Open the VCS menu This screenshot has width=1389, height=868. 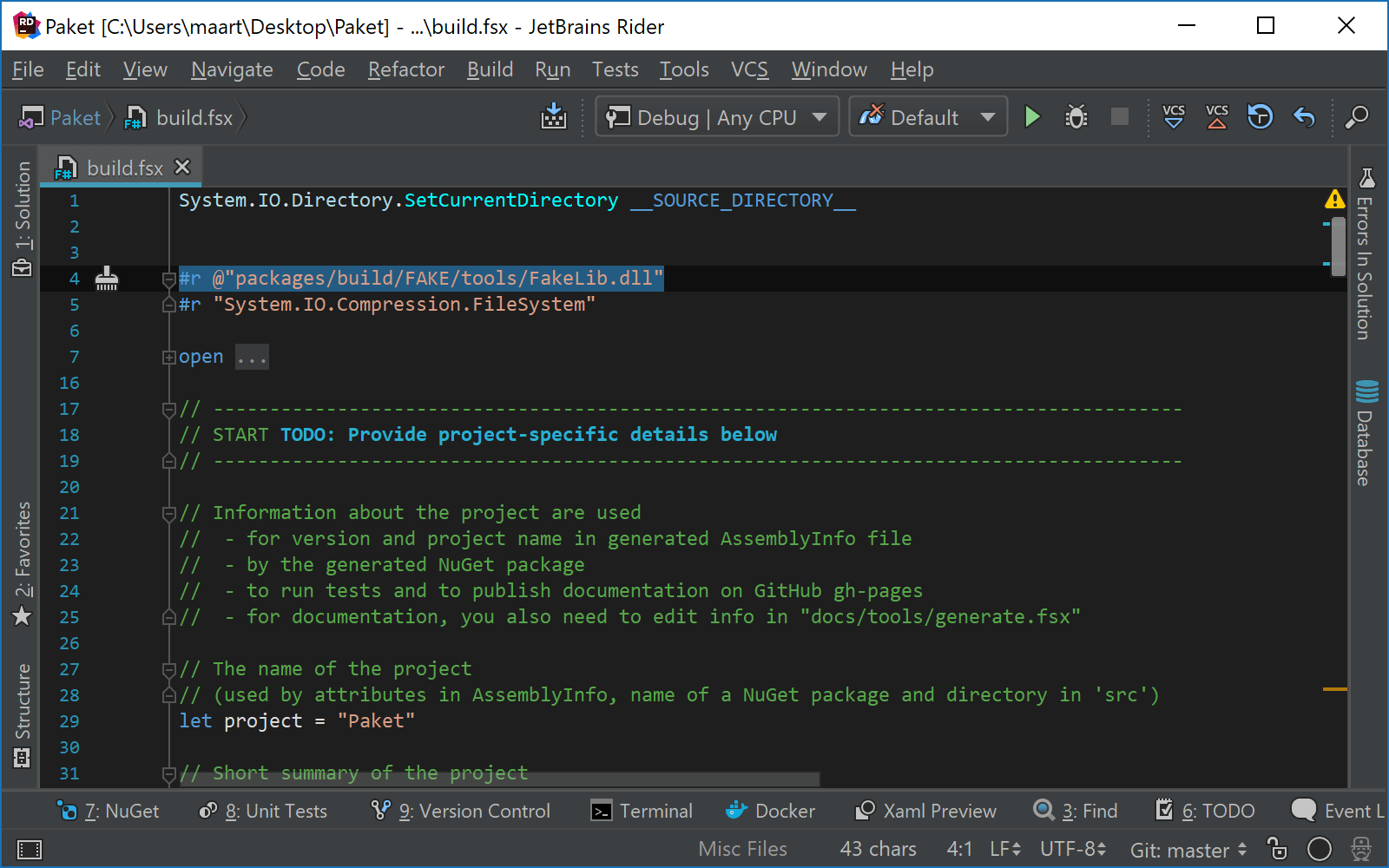(749, 69)
